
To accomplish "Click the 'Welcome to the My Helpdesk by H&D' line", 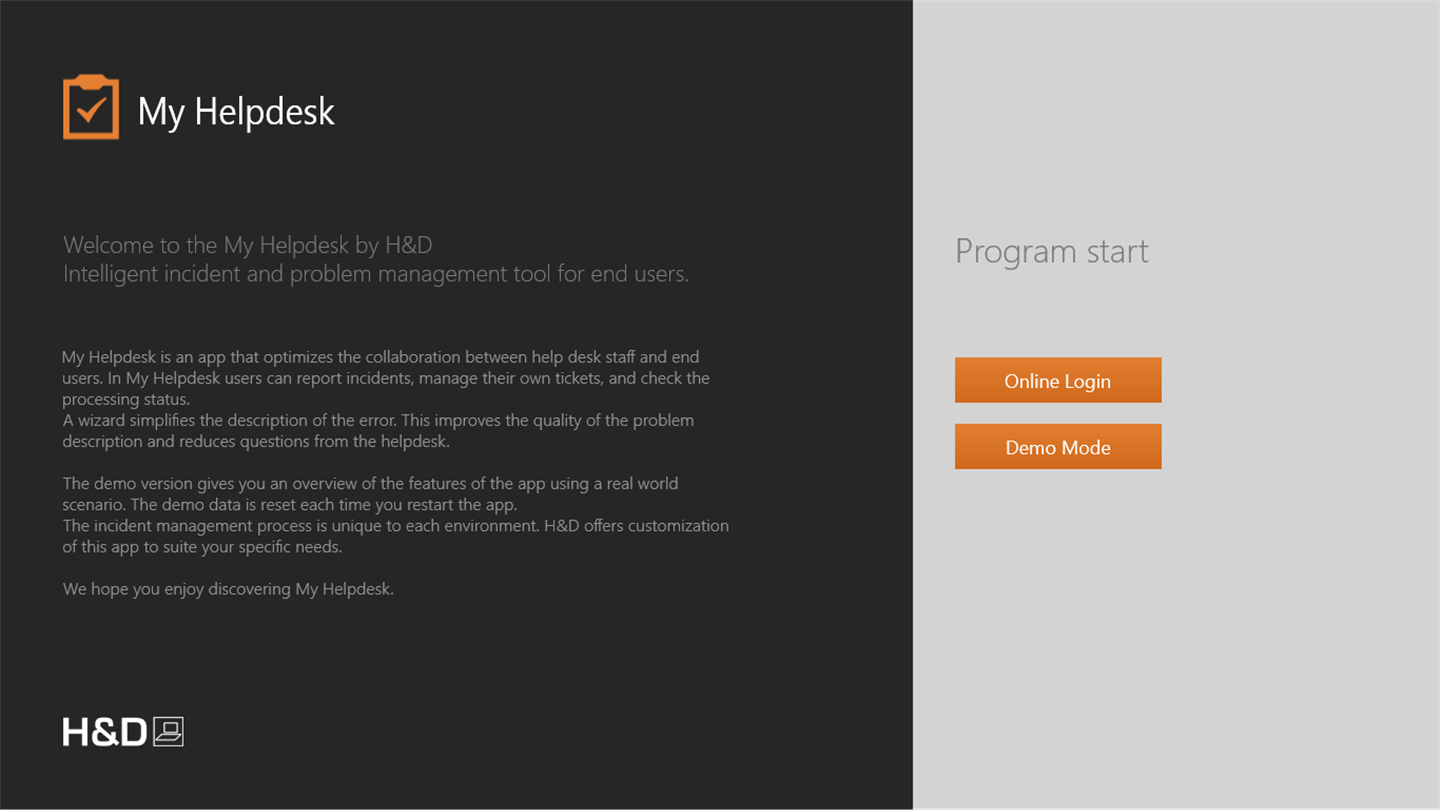I will [x=247, y=245].
